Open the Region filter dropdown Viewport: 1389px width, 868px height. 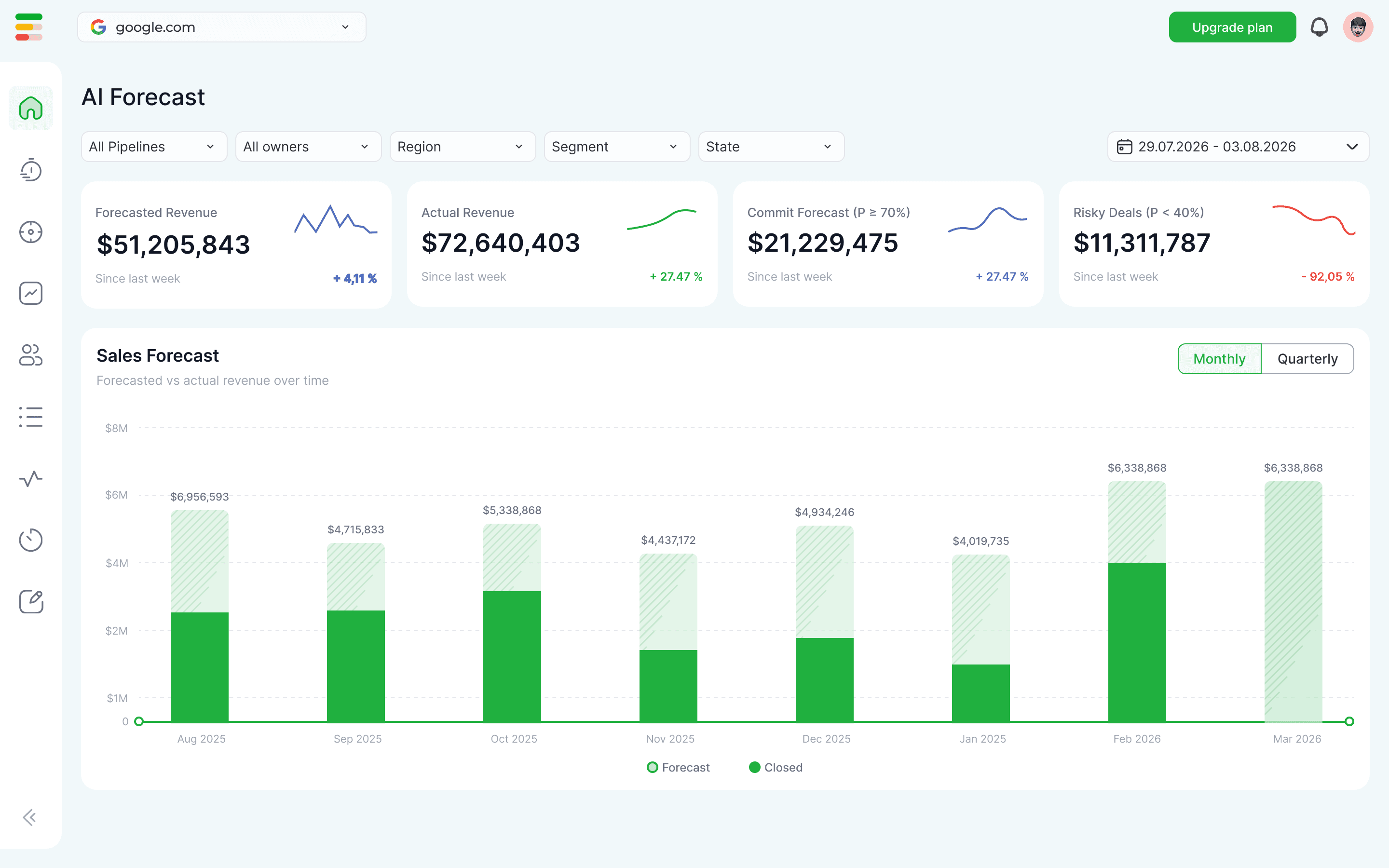(462, 147)
